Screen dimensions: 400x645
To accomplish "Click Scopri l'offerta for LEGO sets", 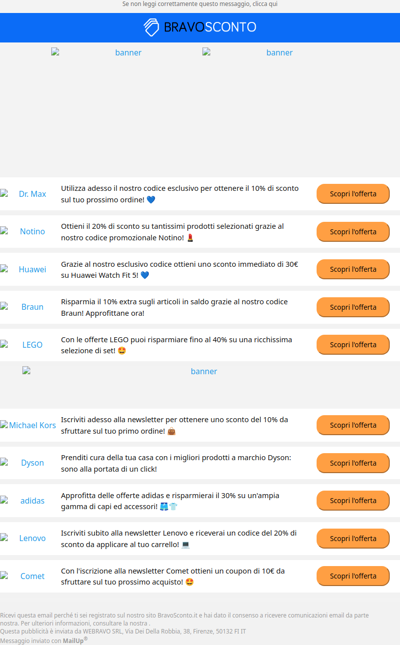I will coord(353,345).
